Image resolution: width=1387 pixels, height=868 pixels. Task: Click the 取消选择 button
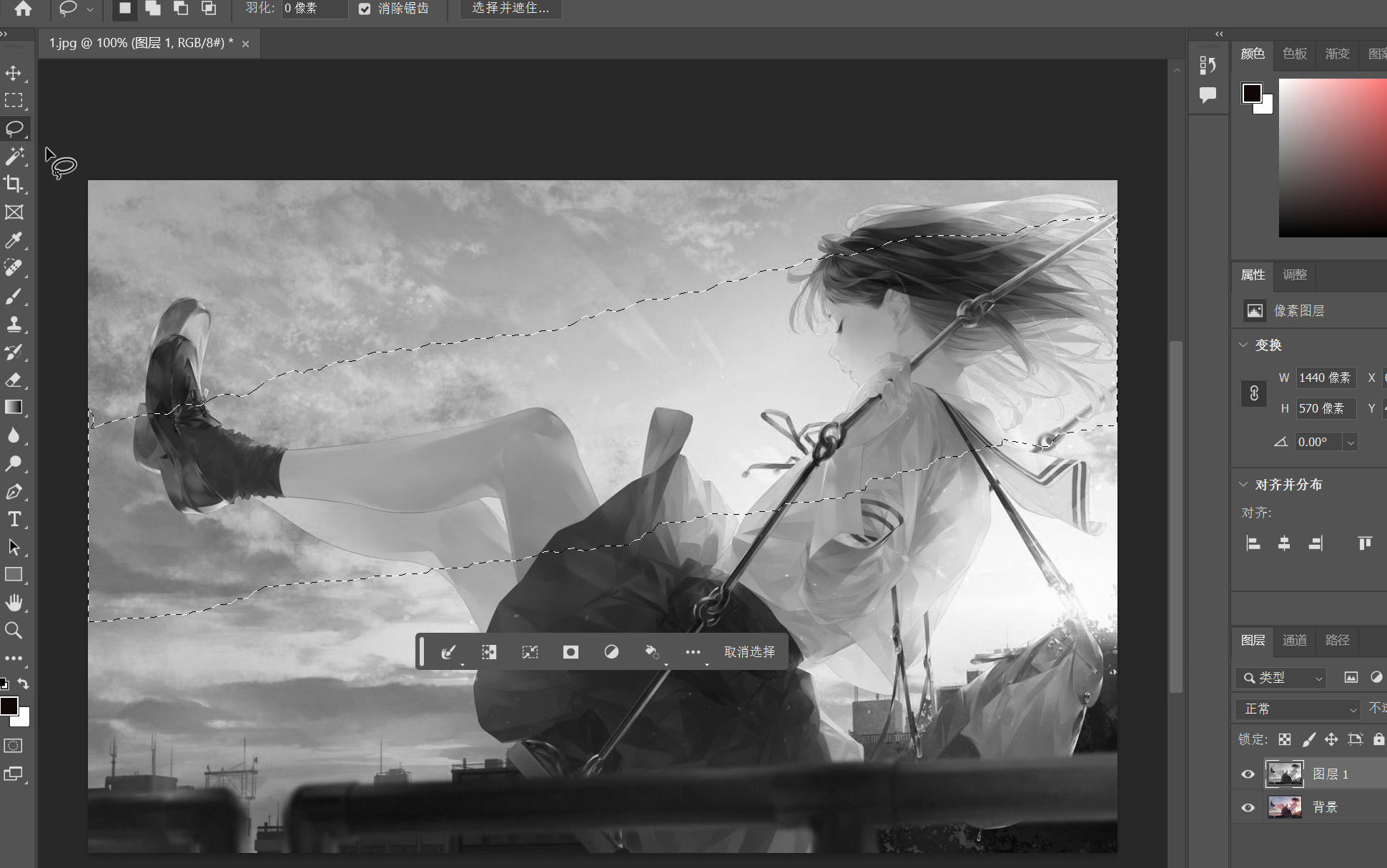749,651
